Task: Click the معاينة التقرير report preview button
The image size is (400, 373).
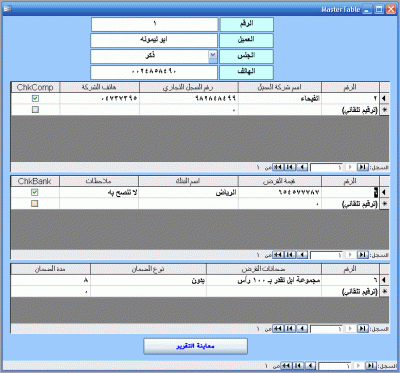Action: pyautogui.click(x=195, y=346)
